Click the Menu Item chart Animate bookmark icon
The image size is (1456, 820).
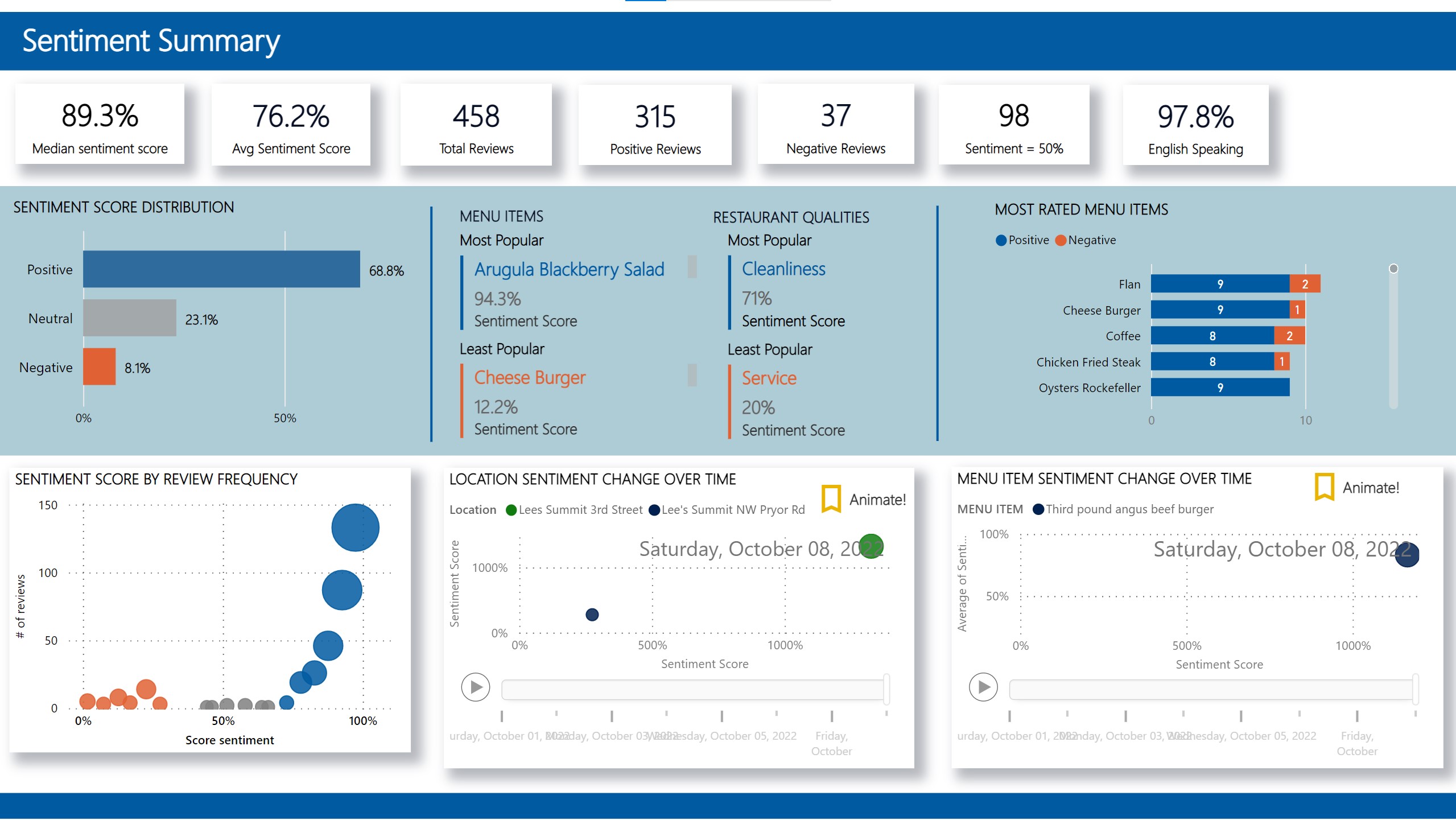1325,487
